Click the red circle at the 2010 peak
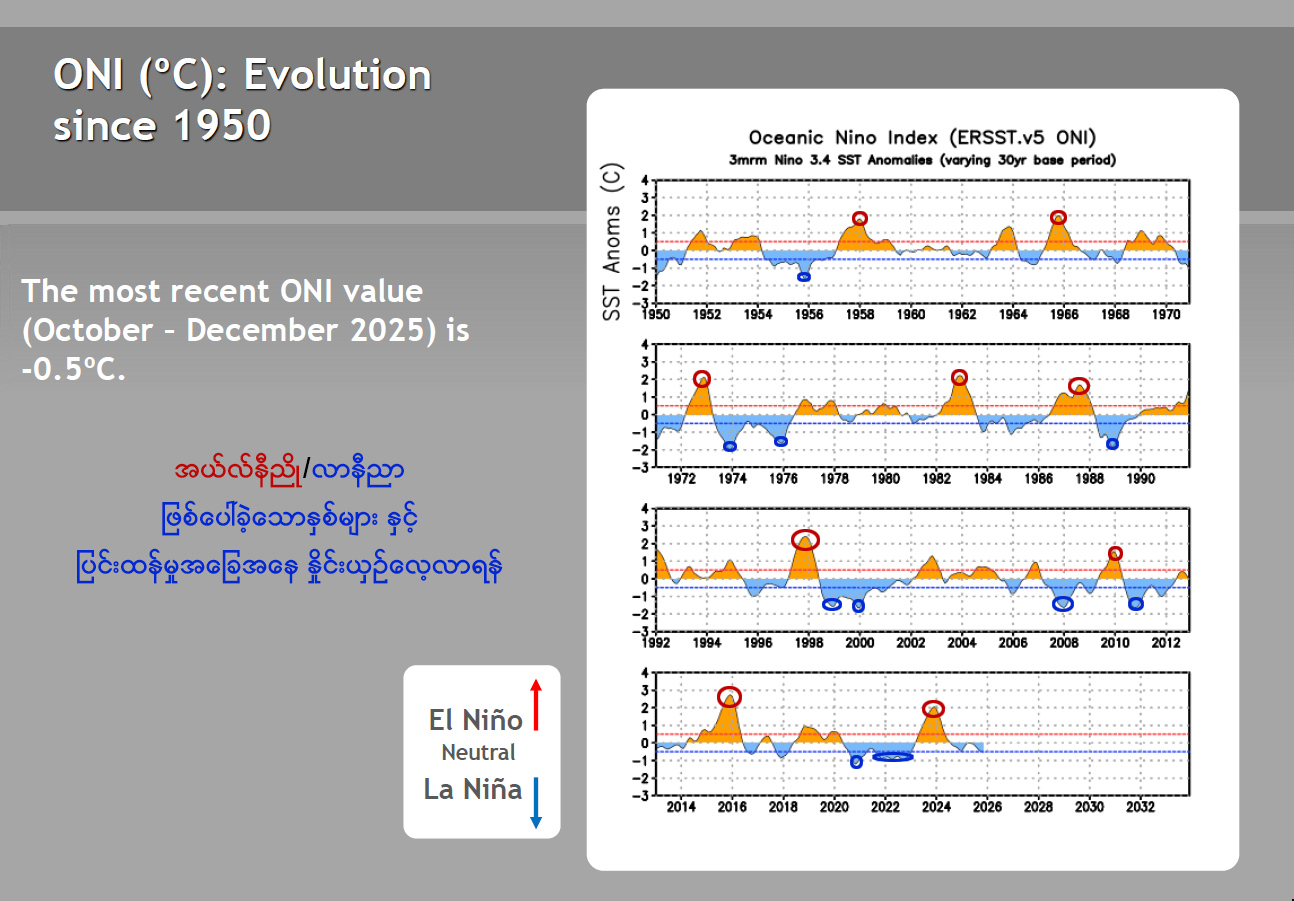Viewport: 1294px width, 901px height. tap(1115, 554)
